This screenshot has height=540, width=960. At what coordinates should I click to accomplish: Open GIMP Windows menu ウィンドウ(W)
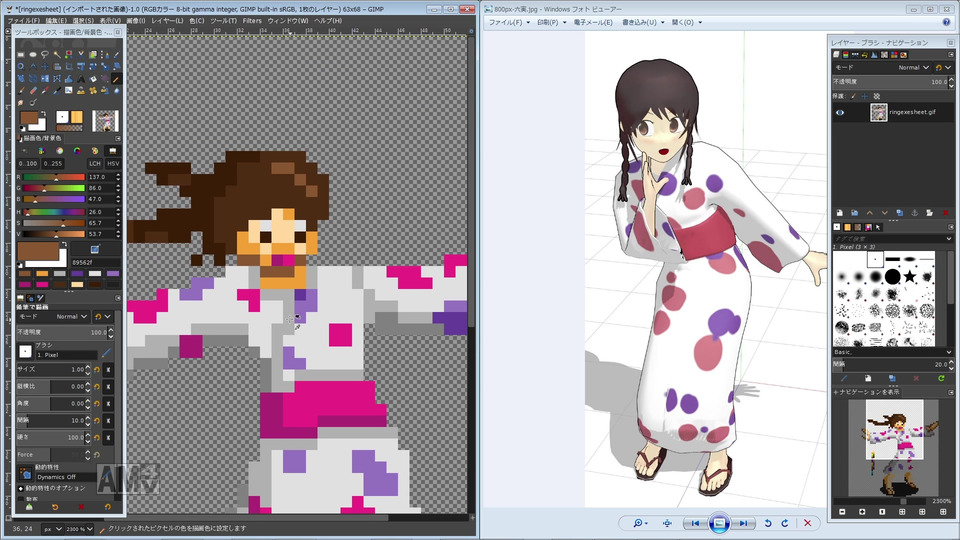(x=288, y=21)
